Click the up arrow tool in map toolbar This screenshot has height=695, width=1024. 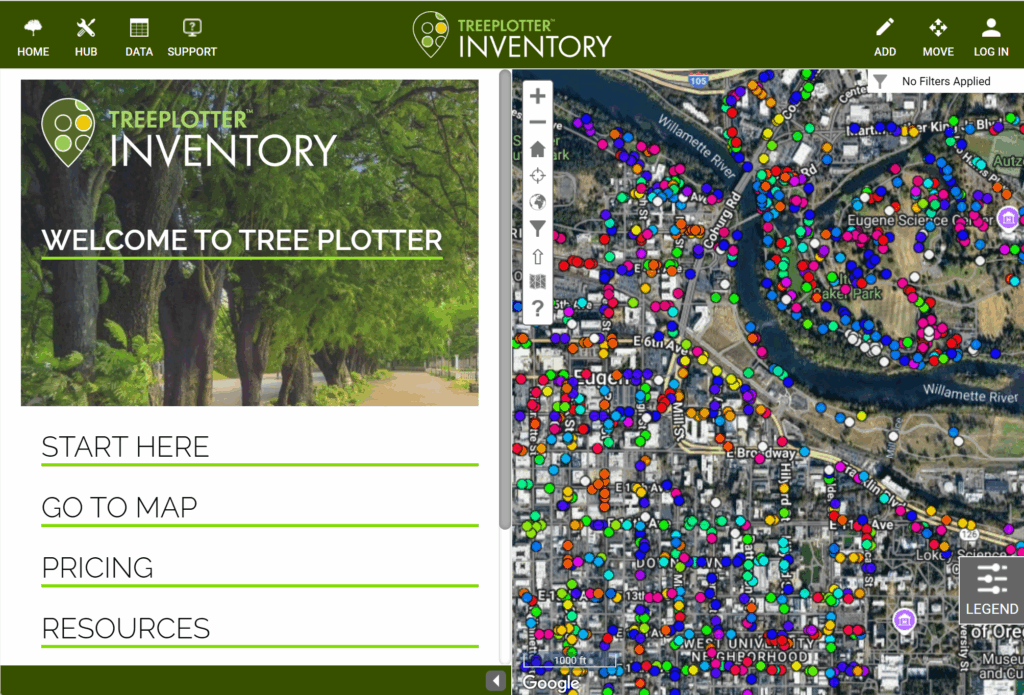[x=537, y=256]
